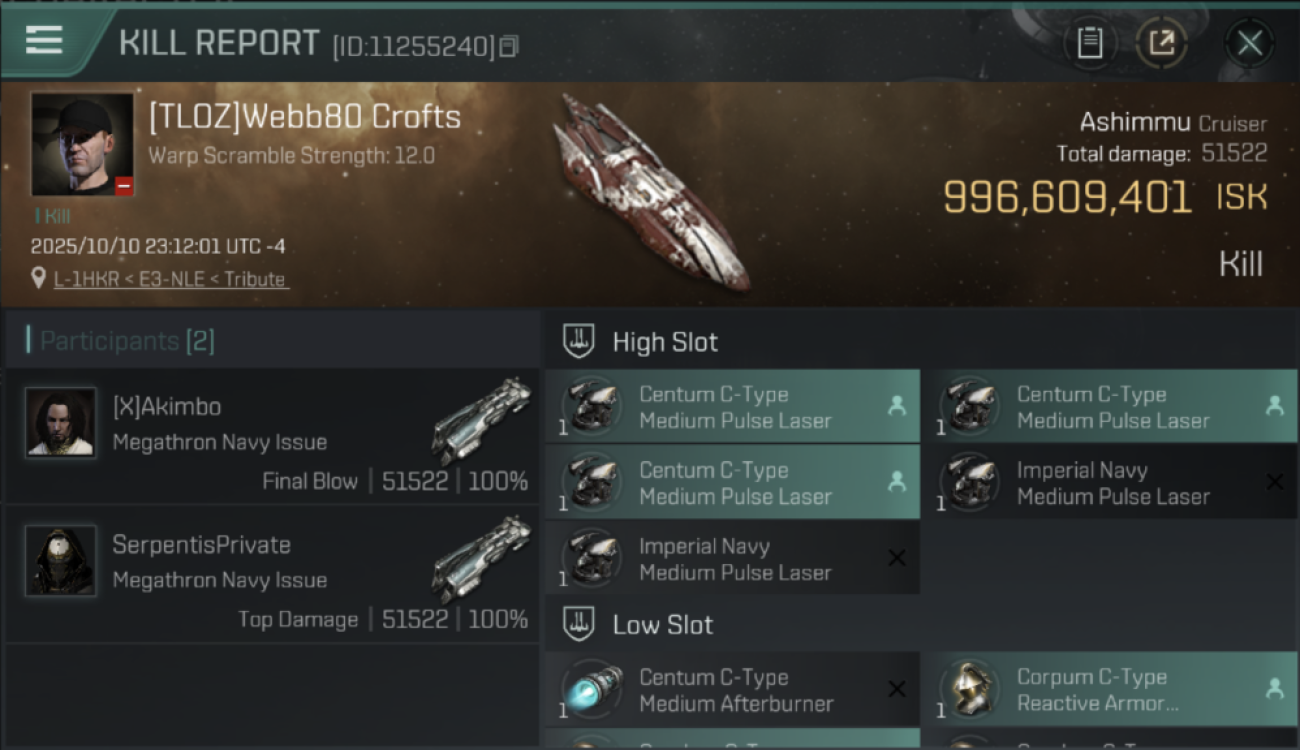The width and height of the screenshot is (1300, 750).
Task: Select the Participants tab
Action: [x=126, y=341]
